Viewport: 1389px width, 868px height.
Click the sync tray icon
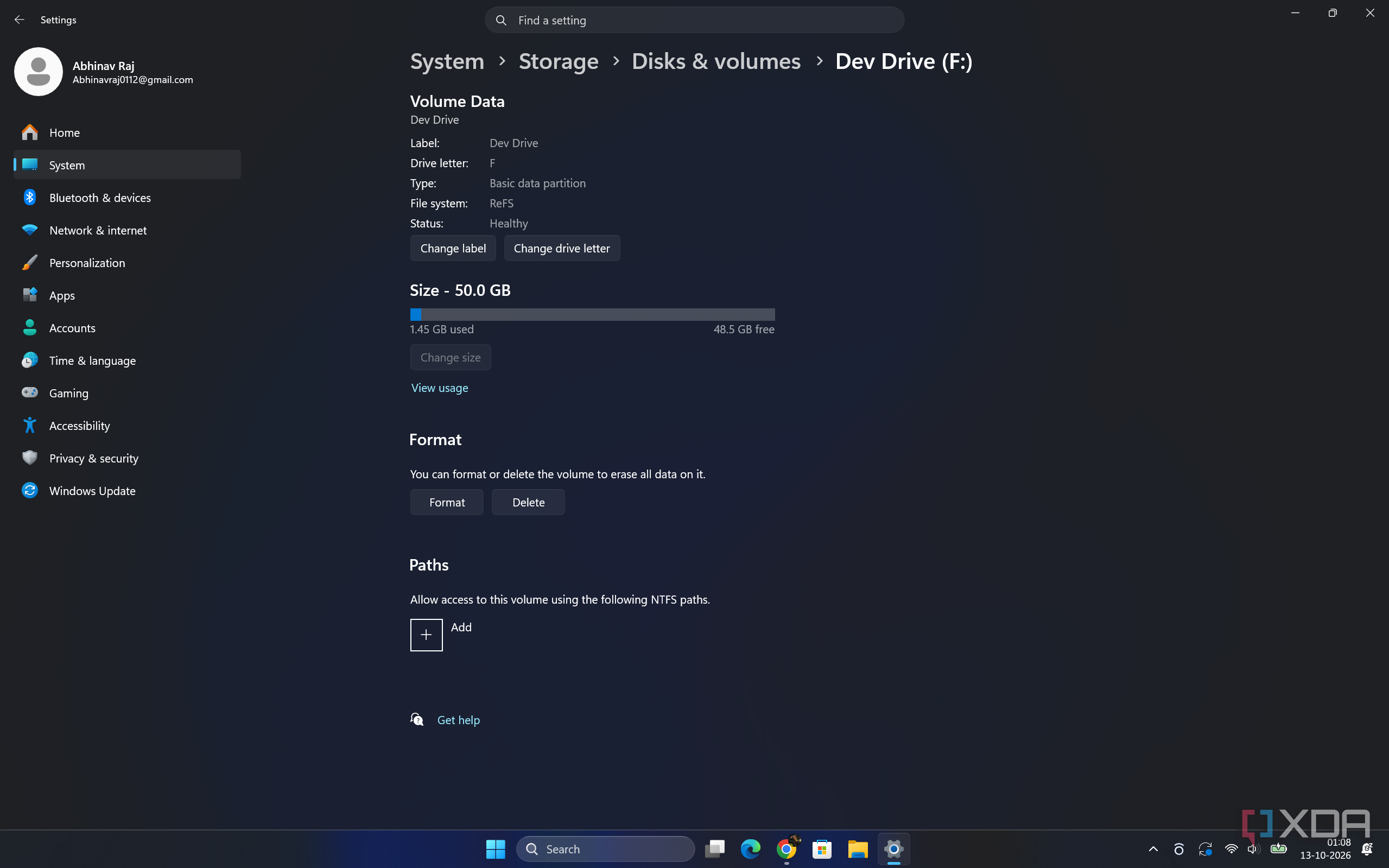[x=1205, y=849]
